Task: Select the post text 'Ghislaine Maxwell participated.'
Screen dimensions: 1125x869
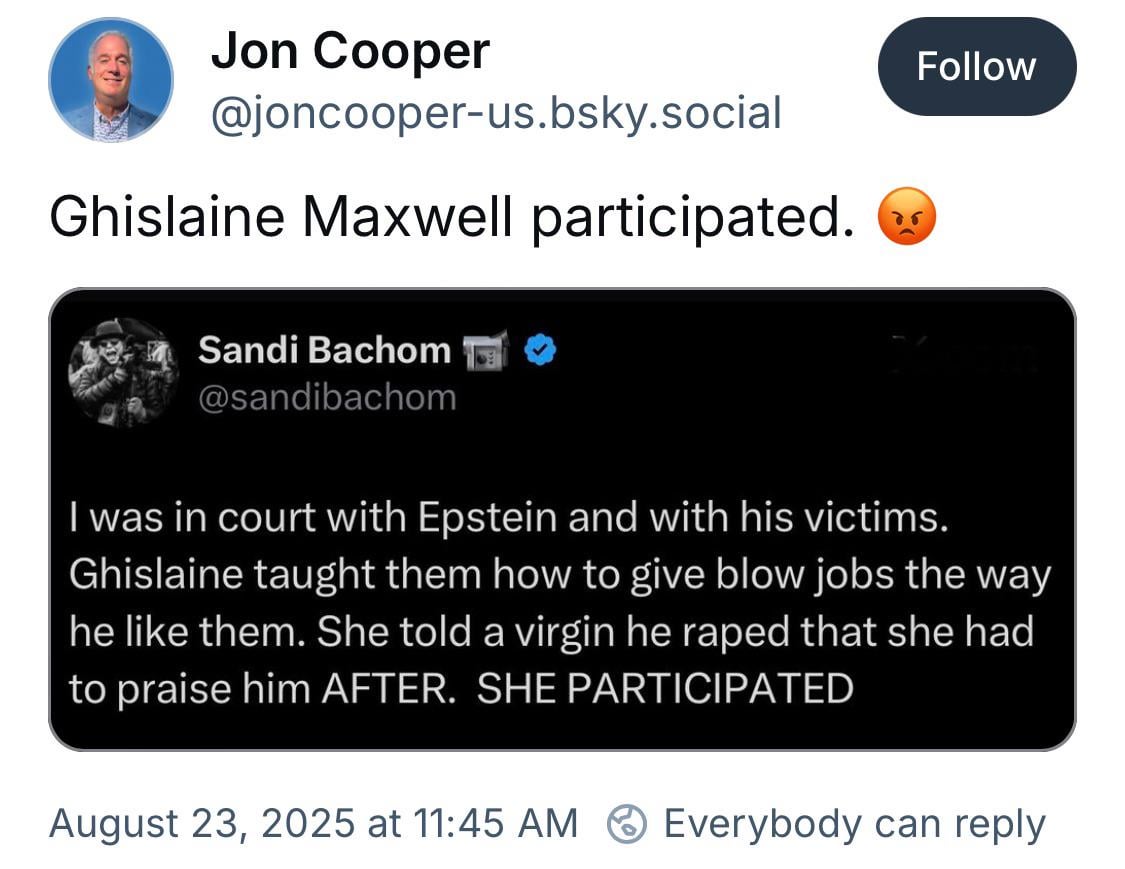Action: [x=452, y=217]
